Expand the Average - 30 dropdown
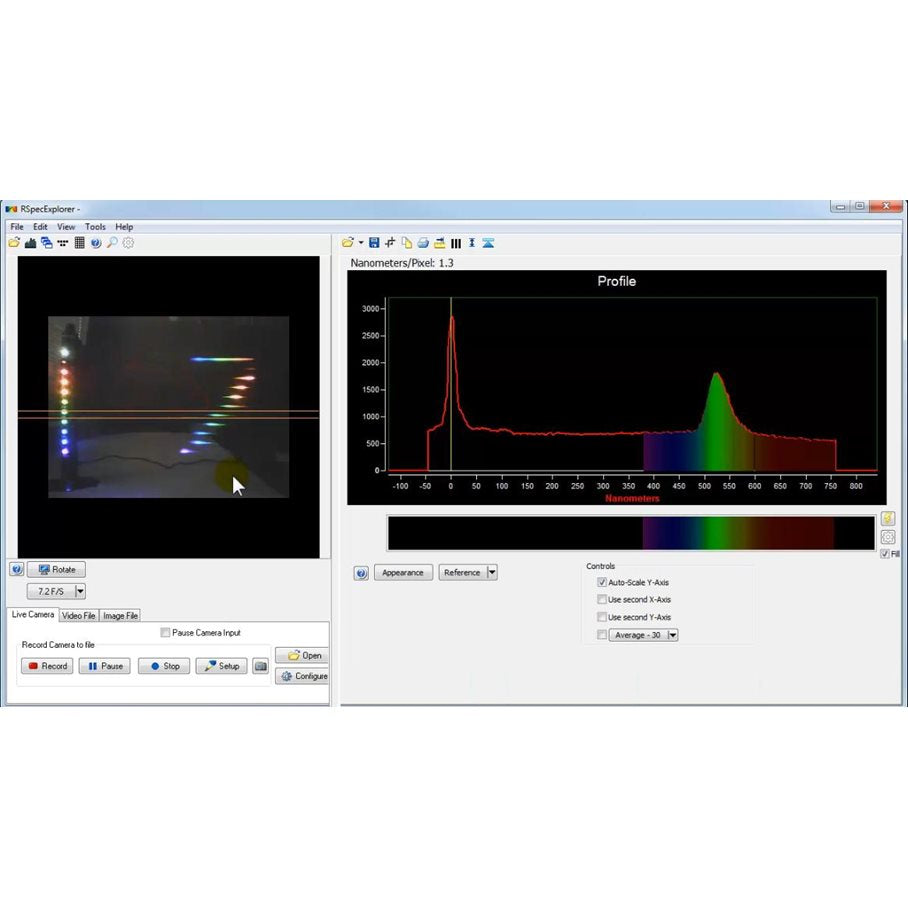The image size is (908, 908). tap(672, 635)
